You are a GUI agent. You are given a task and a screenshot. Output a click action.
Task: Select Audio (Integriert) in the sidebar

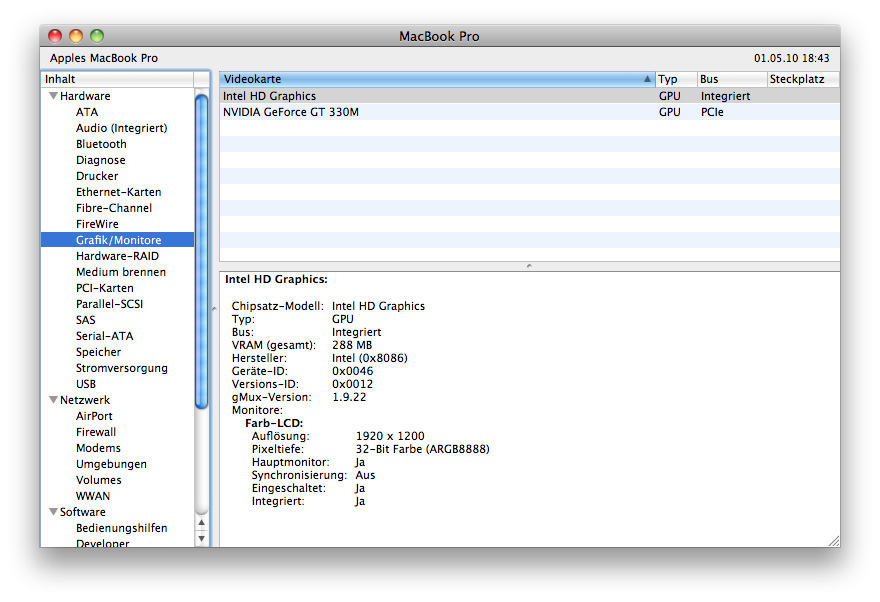[122, 128]
